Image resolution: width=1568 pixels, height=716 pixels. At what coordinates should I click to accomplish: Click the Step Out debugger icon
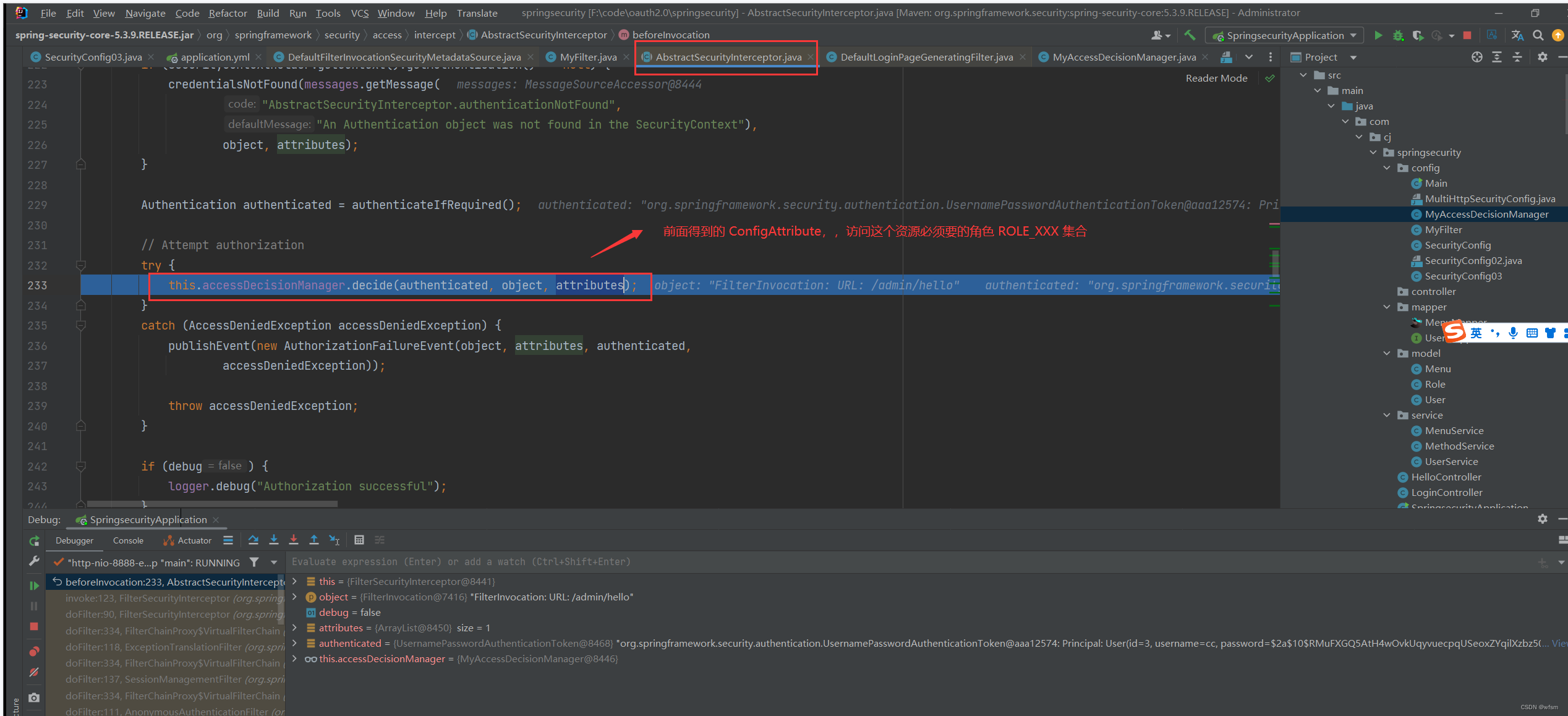314,540
